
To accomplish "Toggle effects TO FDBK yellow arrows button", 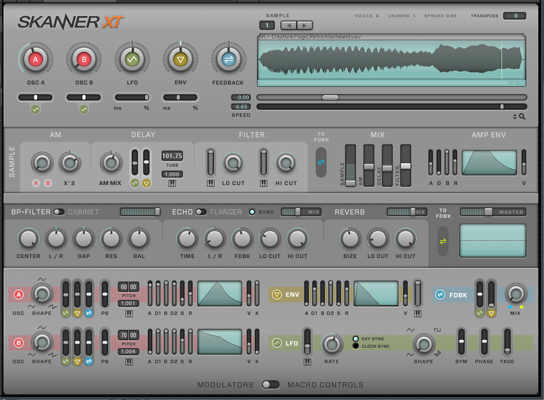I will tap(443, 241).
